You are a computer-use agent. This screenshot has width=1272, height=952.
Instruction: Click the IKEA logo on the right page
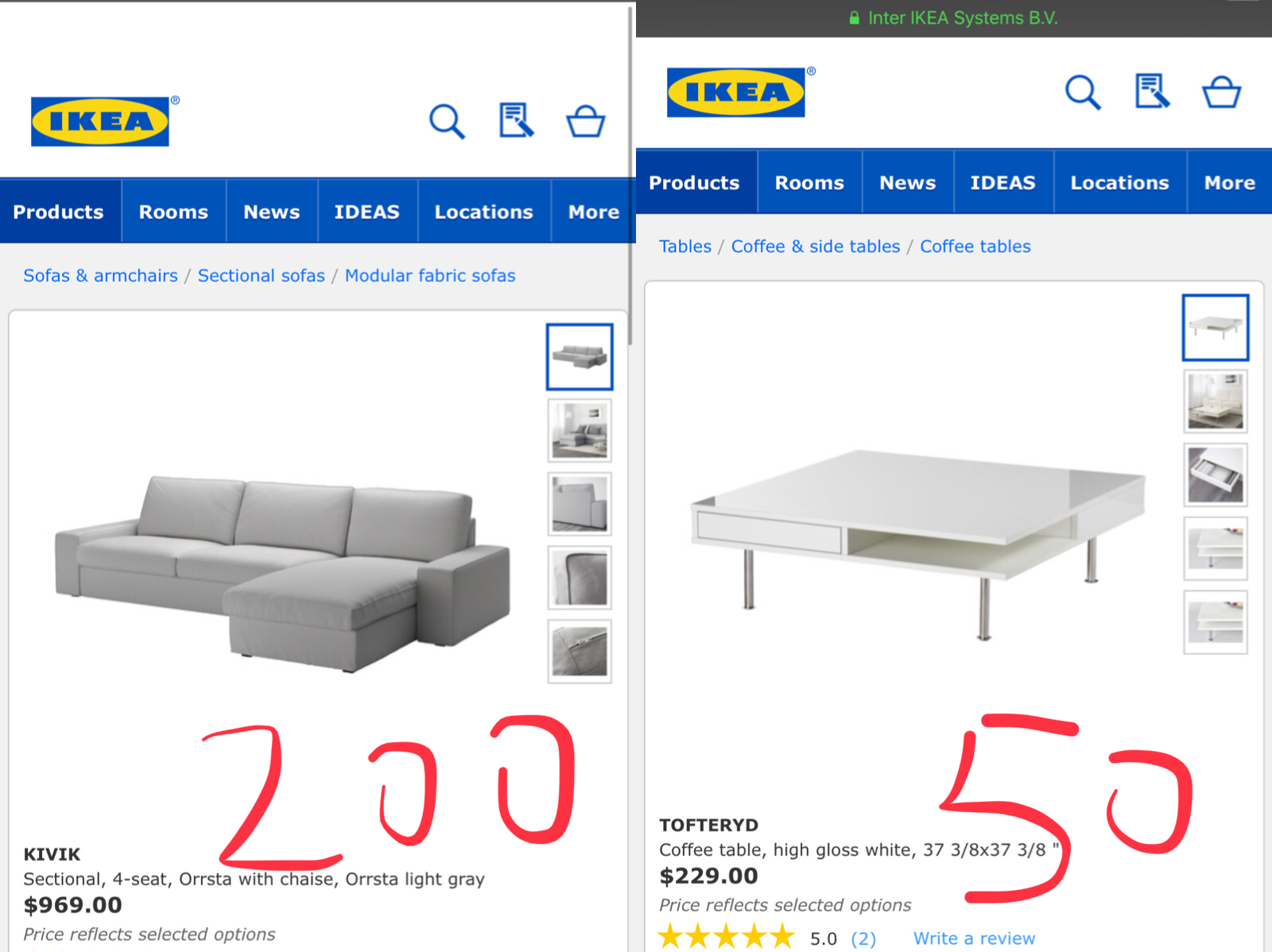pos(736,92)
